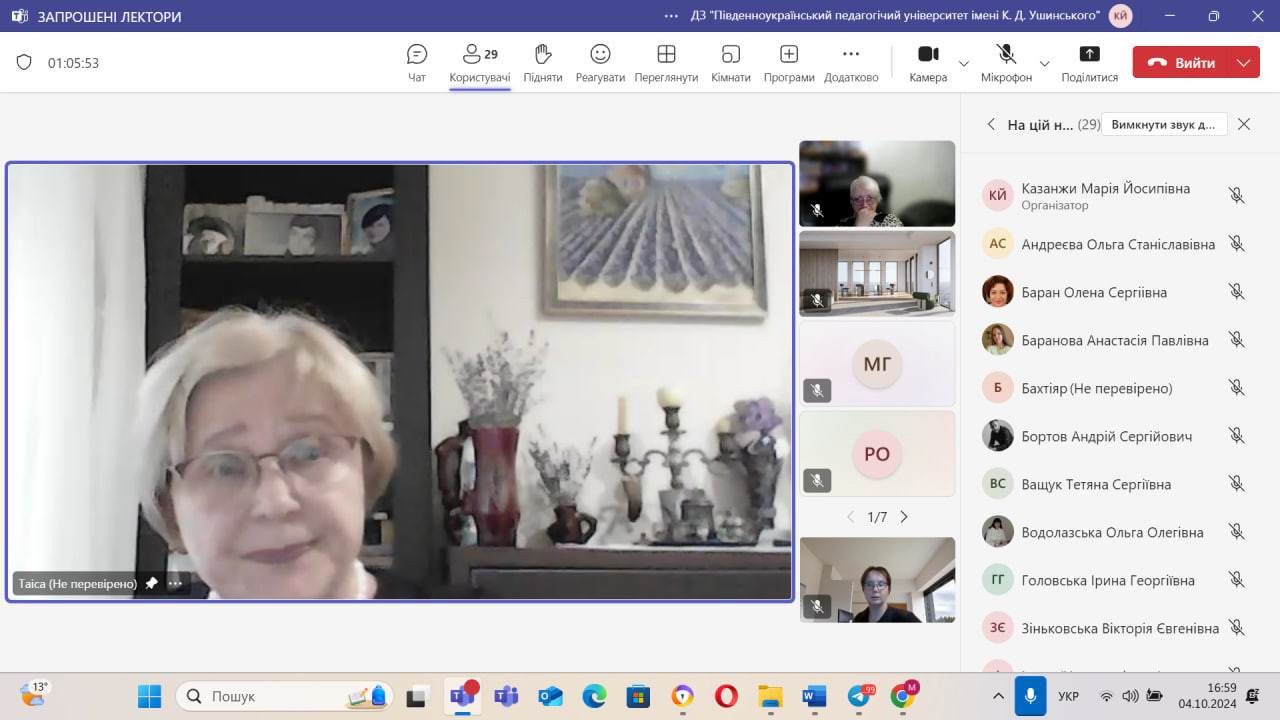Go to next page of video thumbnails
This screenshot has width=1280, height=720.
tap(904, 517)
